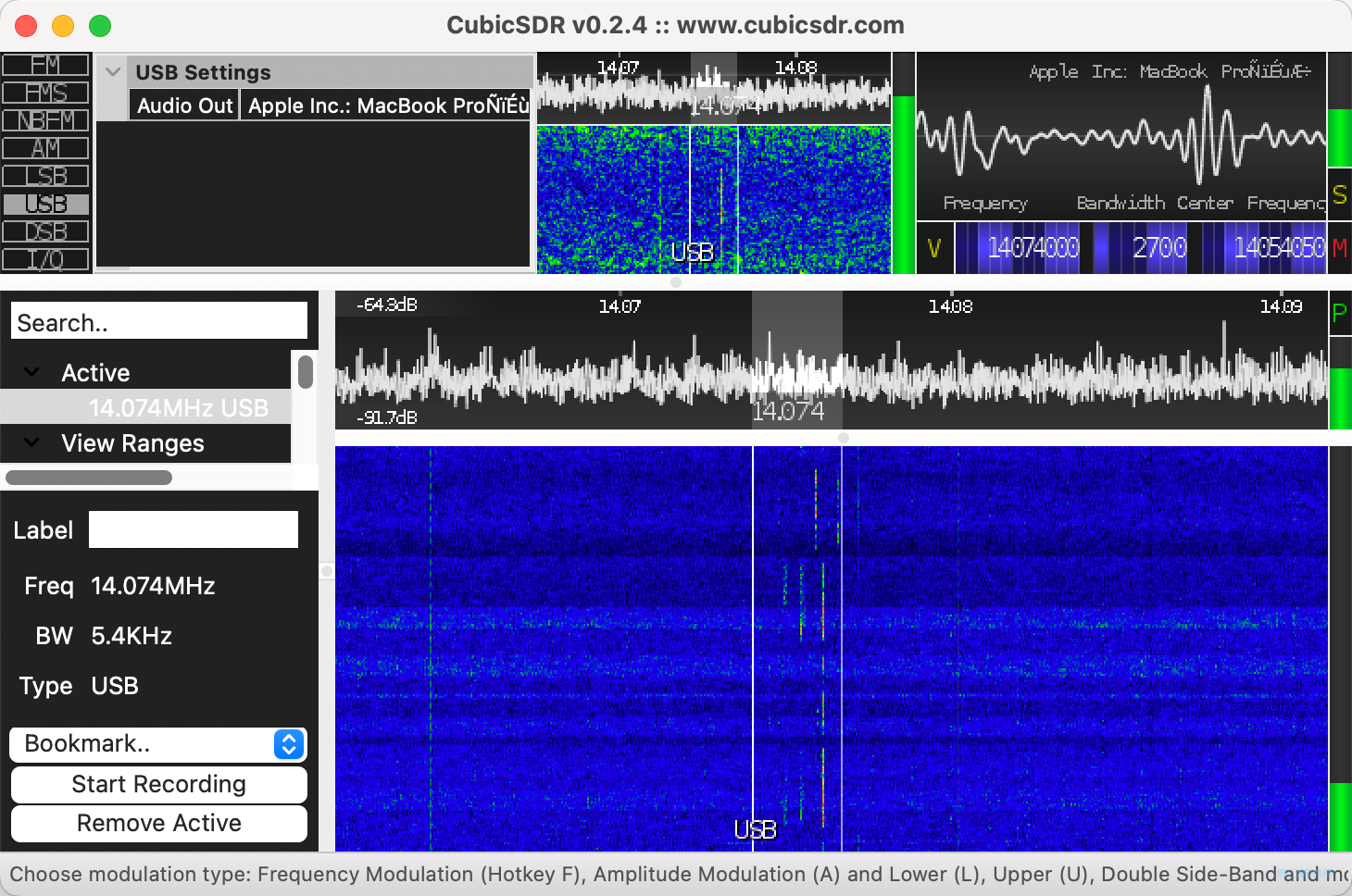This screenshot has height=896, width=1352.
Task: Focus the Search.. bookmark field
Action: tap(159, 322)
